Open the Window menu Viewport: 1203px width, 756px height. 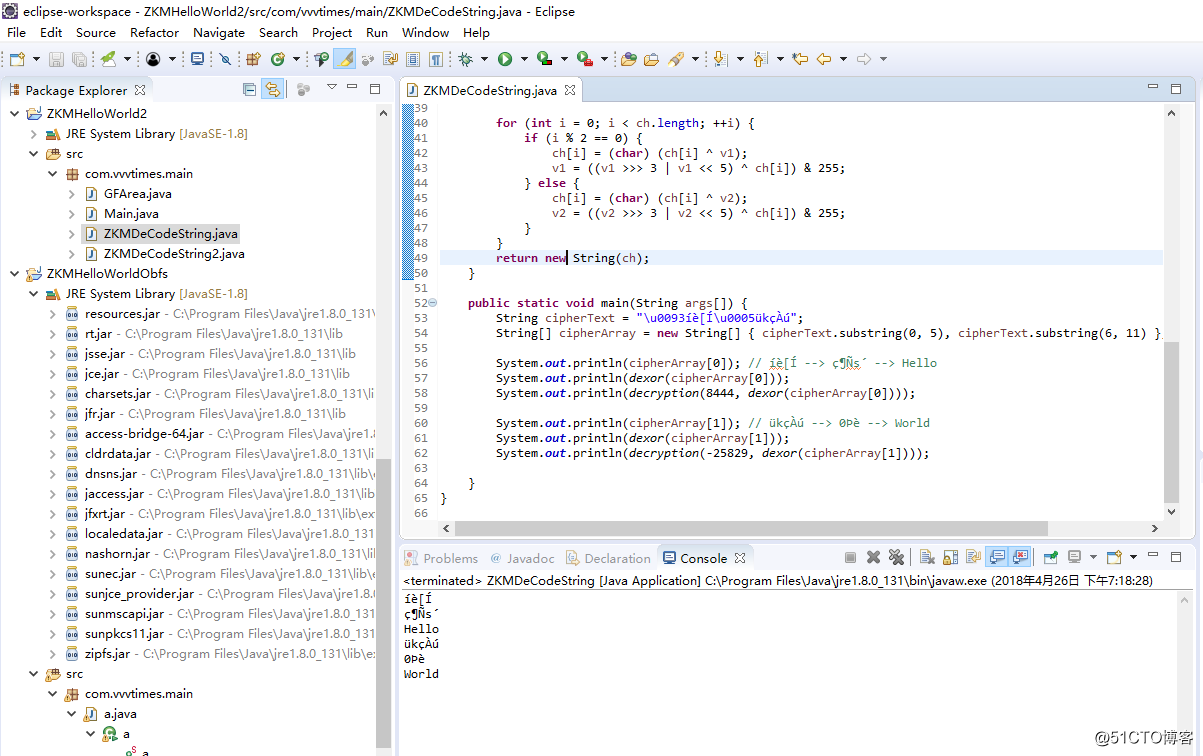click(425, 32)
